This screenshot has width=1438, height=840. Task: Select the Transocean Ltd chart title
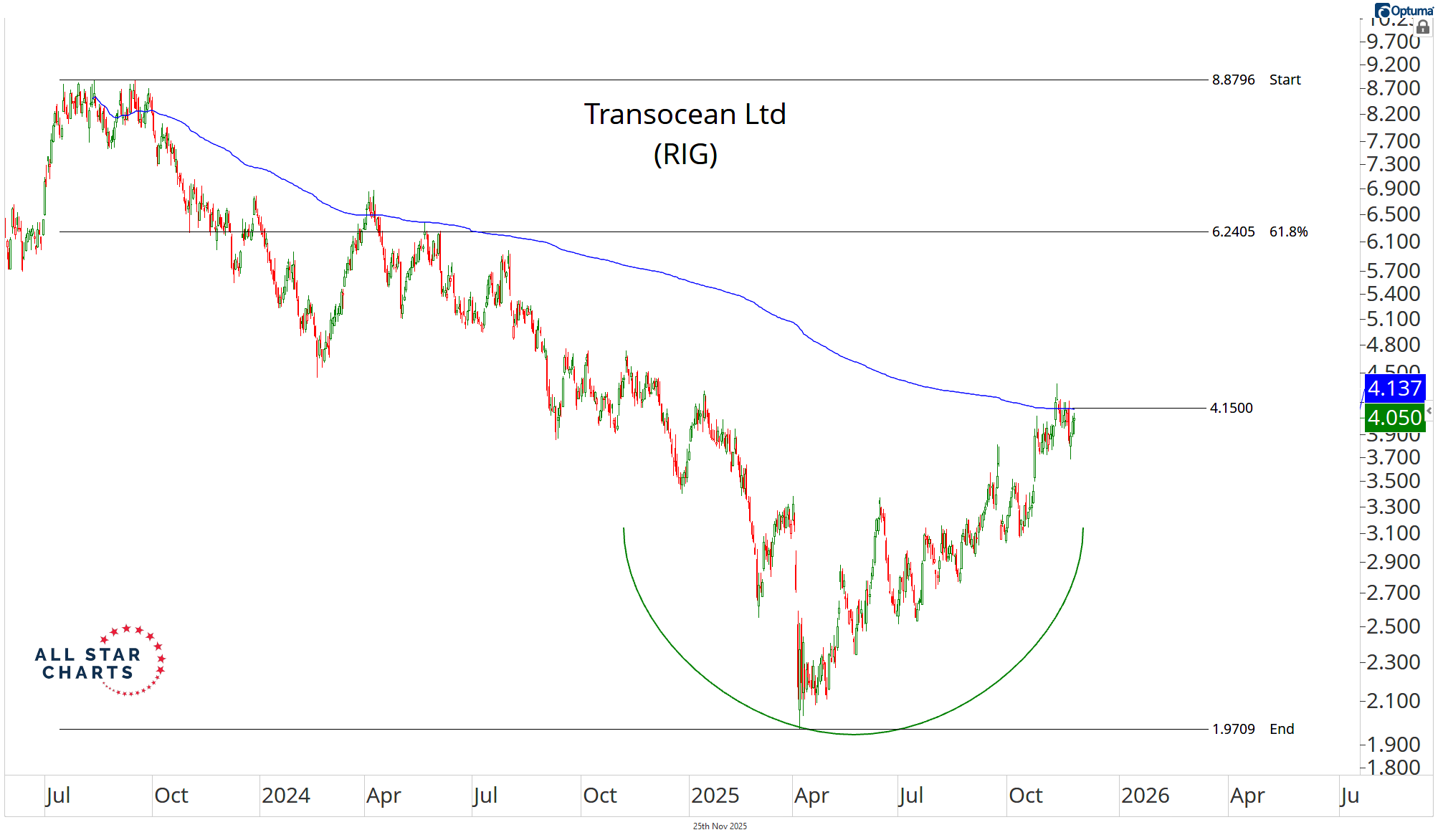click(685, 115)
